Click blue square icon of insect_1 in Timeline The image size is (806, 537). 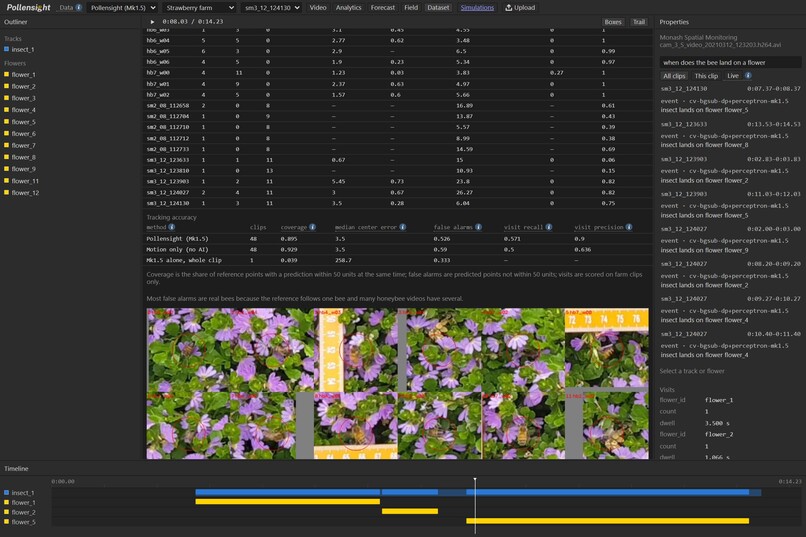pyautogui.click(x=7, y=492)
